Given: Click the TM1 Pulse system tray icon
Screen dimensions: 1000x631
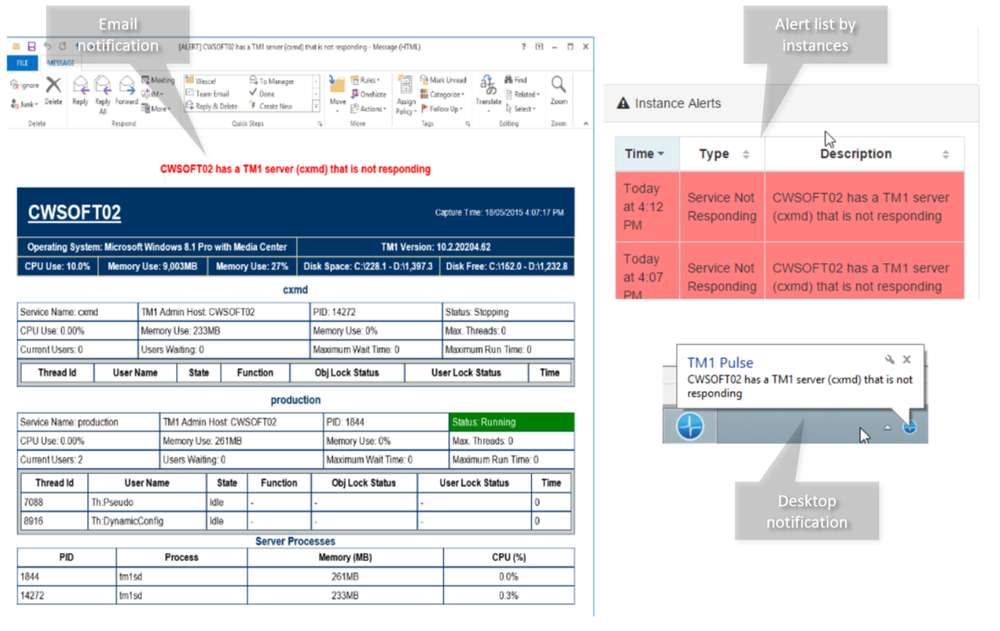Looking at the screenshot, I should (909, 427).
